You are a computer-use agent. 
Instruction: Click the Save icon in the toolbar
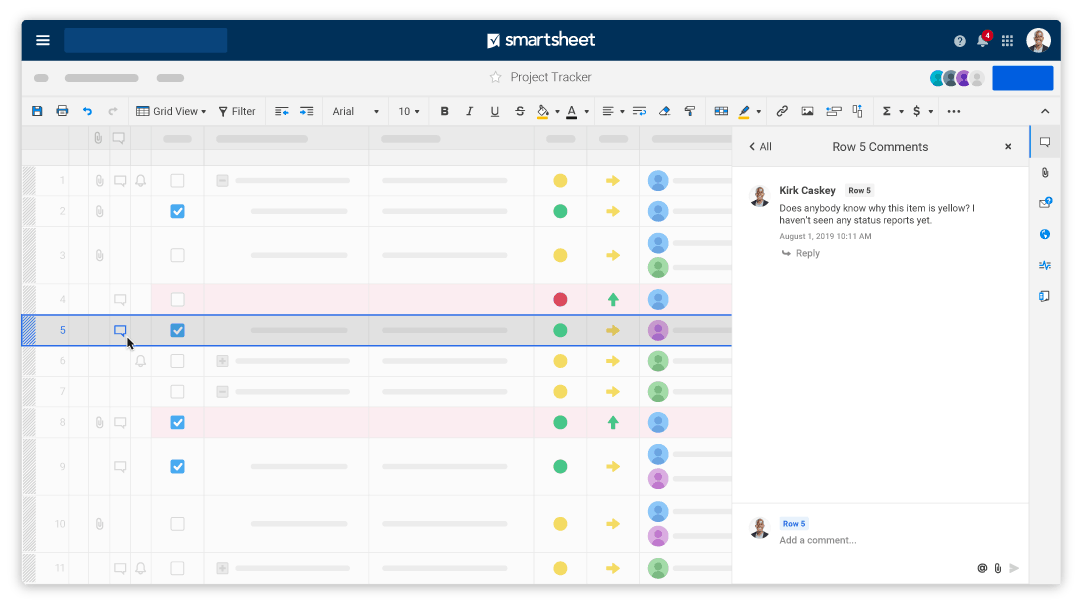[37, 111]
